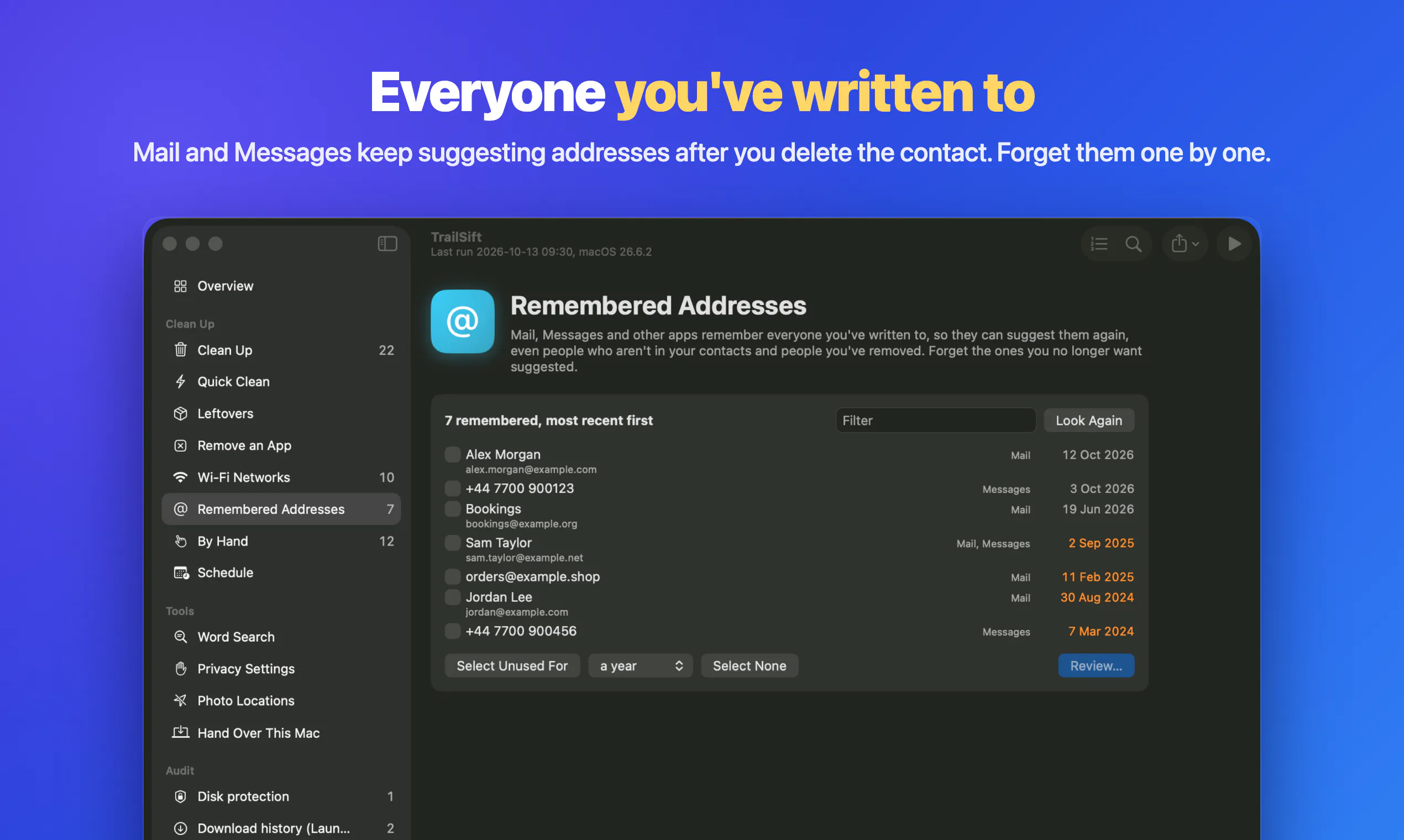Check the +44 7700 900123 checkbox

tap(452, 488)
